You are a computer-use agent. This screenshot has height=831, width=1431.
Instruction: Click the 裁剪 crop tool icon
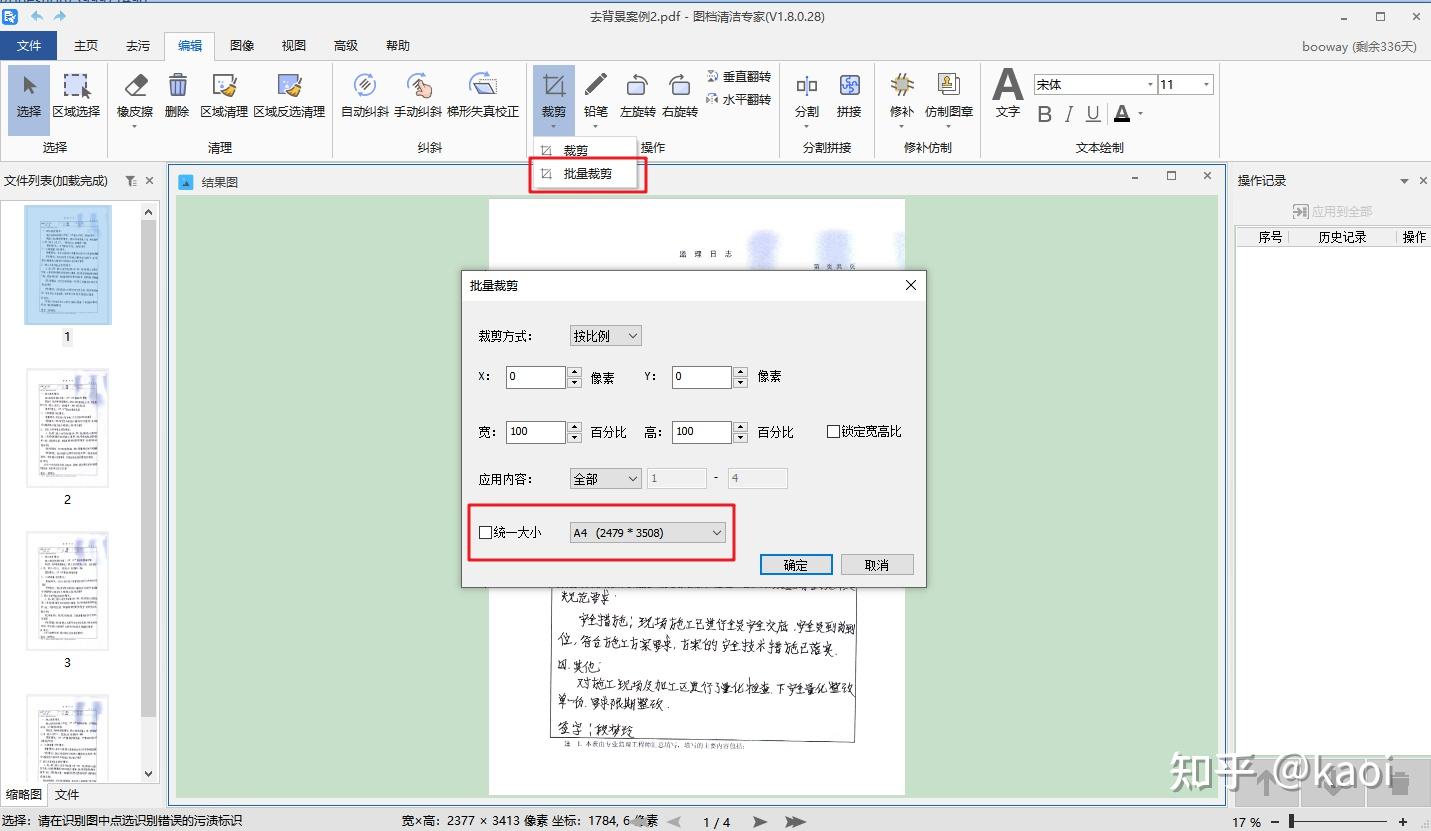coord(554,86)
